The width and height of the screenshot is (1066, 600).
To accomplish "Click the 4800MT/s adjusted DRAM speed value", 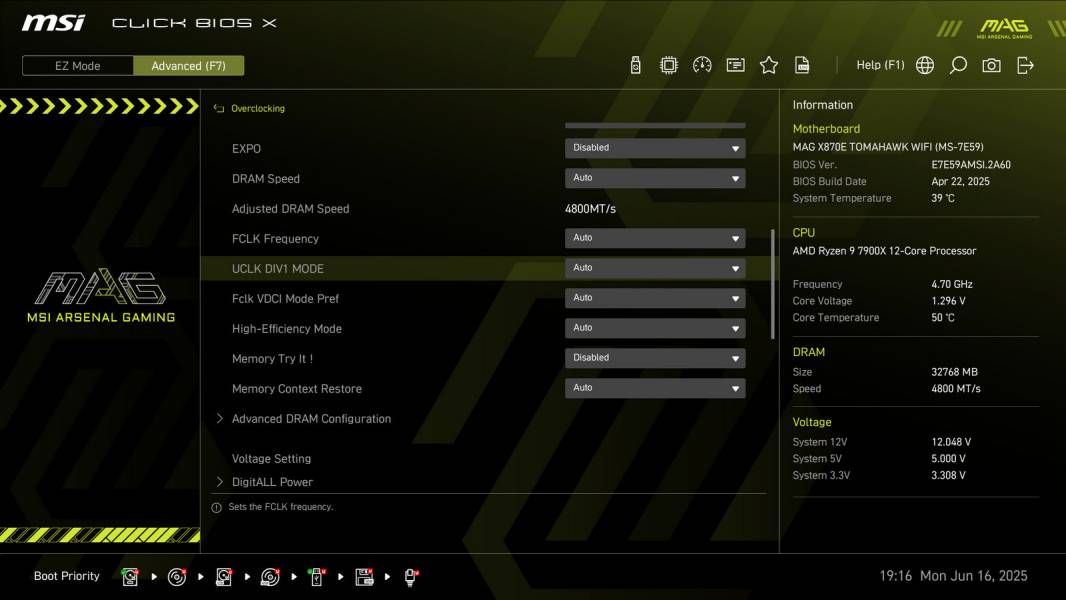I will (590, 209).
